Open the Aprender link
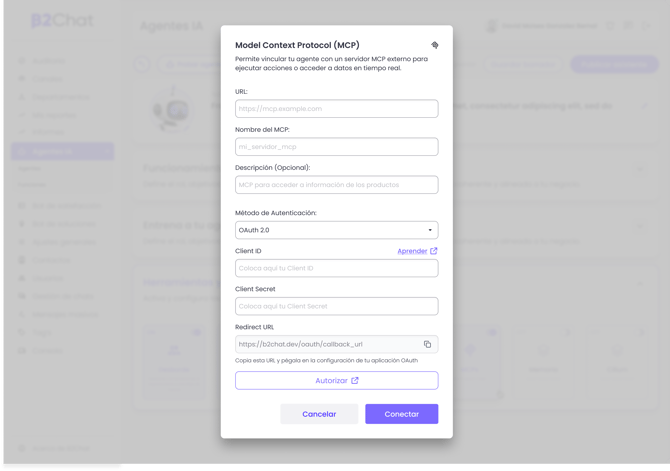The width and height of the screenshot is (670, 471). point(412,251)
